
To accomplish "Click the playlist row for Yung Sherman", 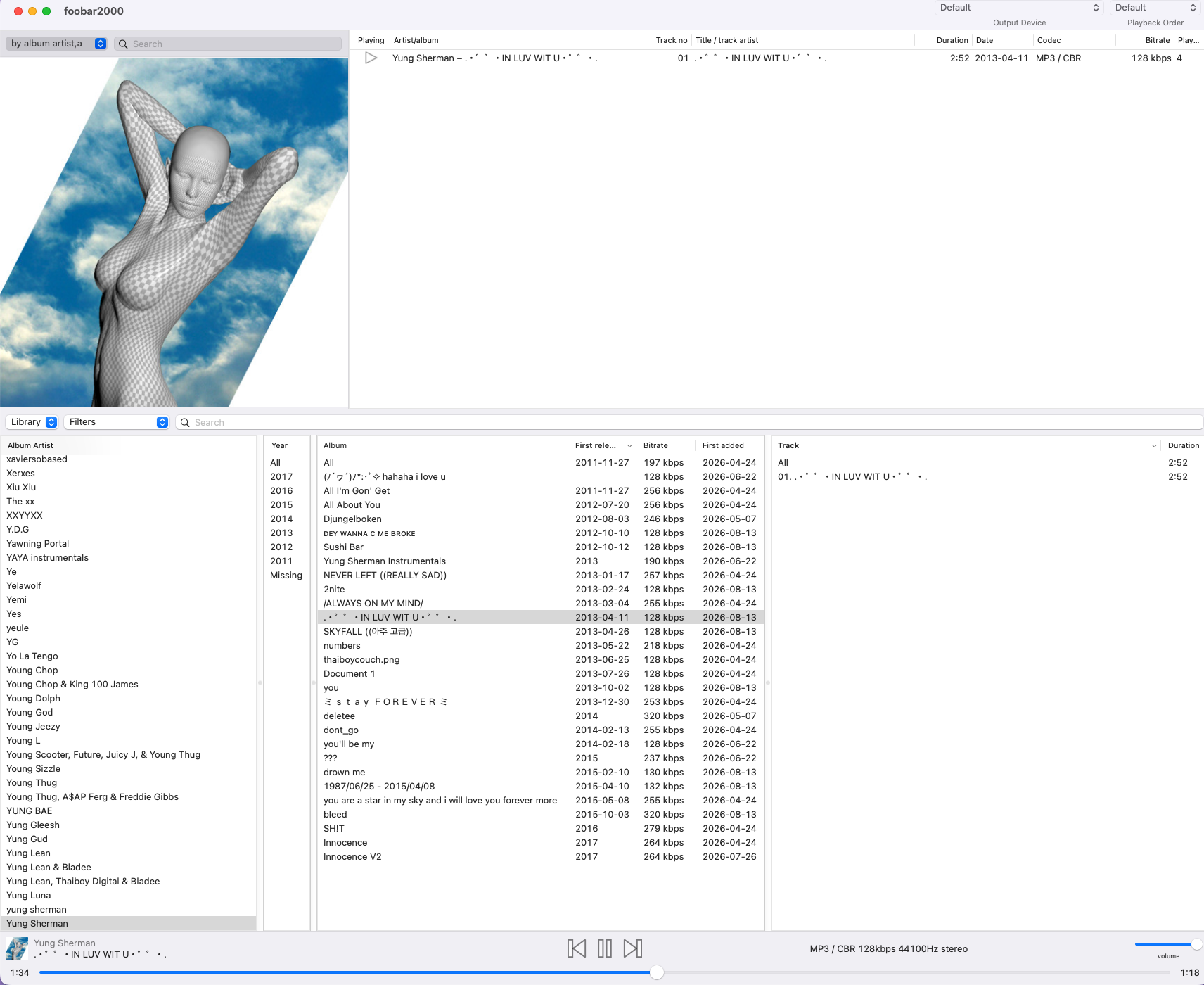I will 776,58.
